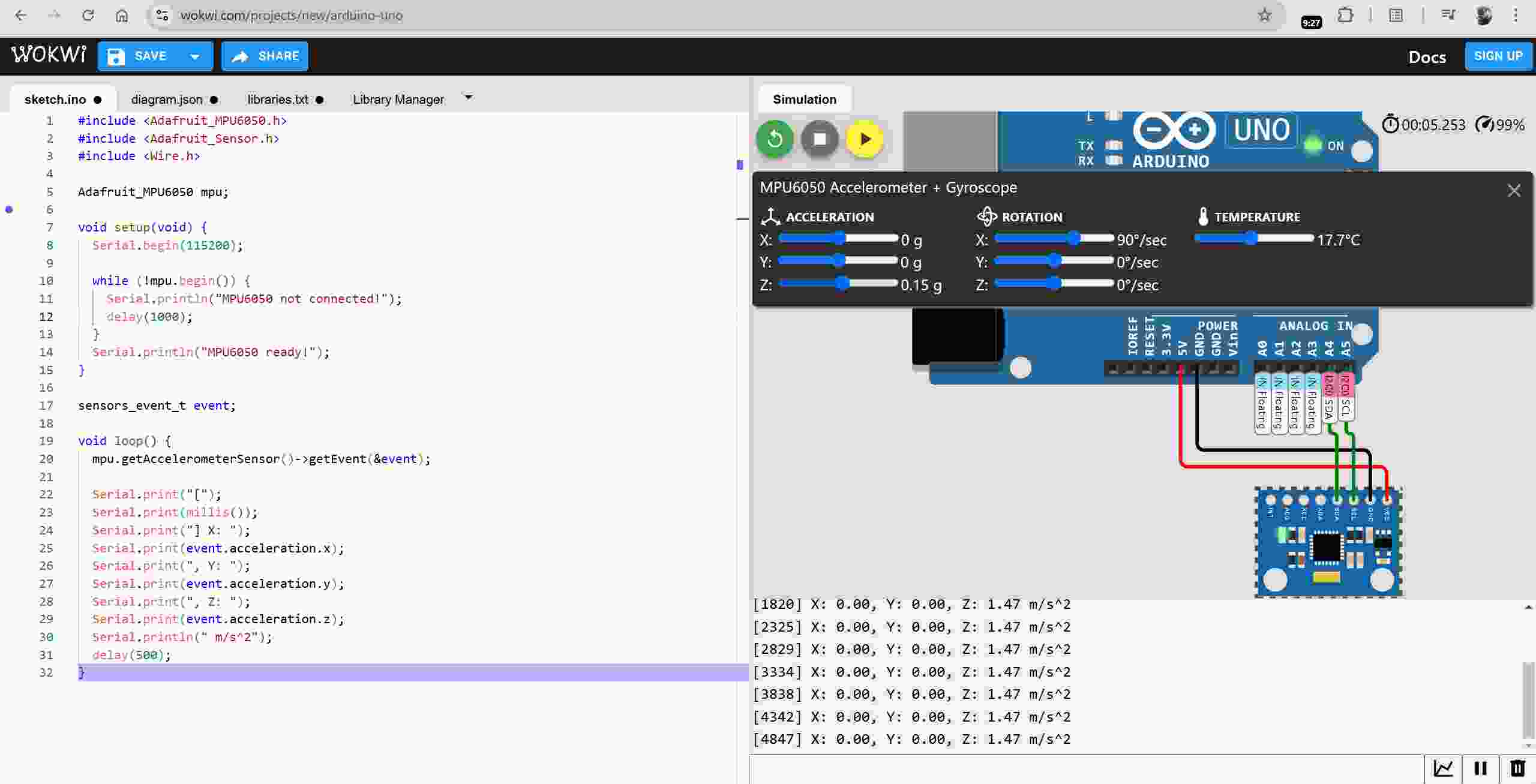Click the serial monitor input field
Image resolution: width=1536 pixels, height=784 pixels.
click(x=1086, y=768)
